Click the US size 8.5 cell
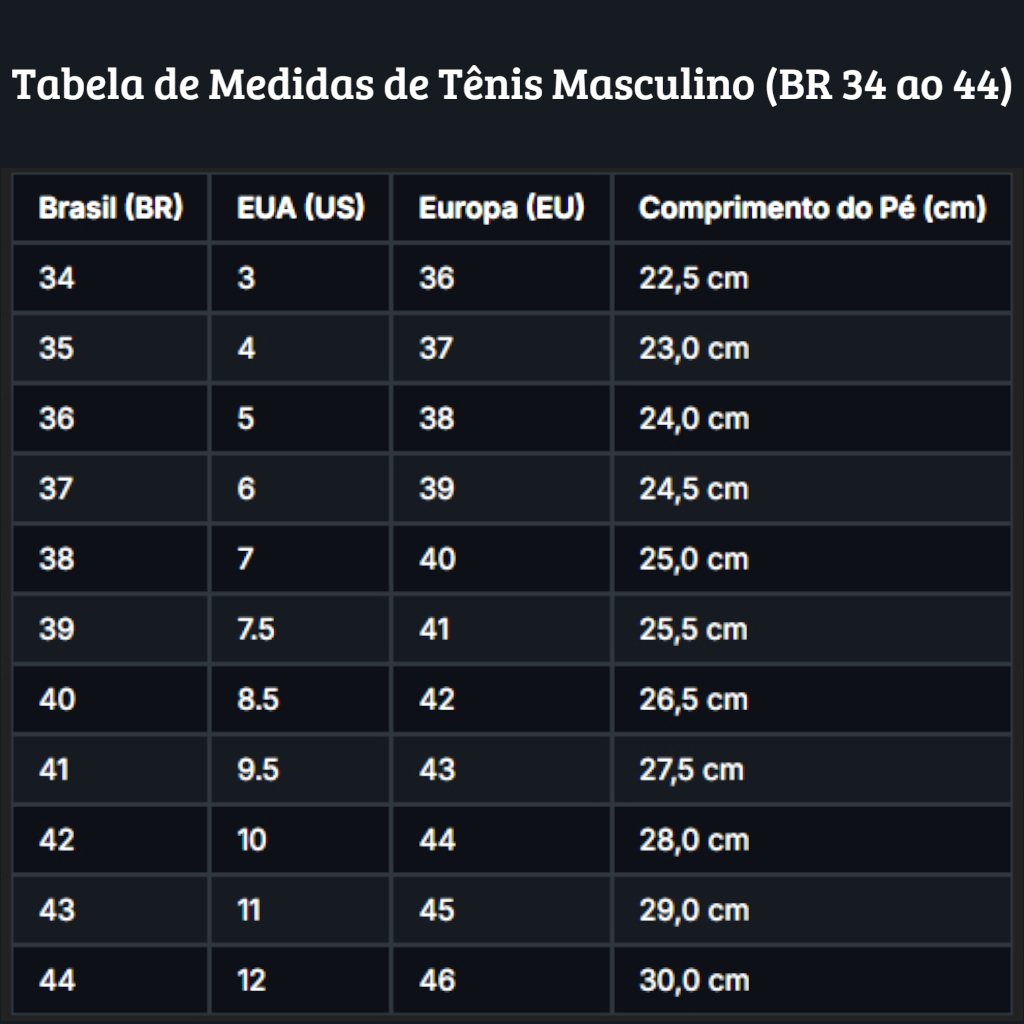1024x1024 pixels. click(x=300, y=699)
